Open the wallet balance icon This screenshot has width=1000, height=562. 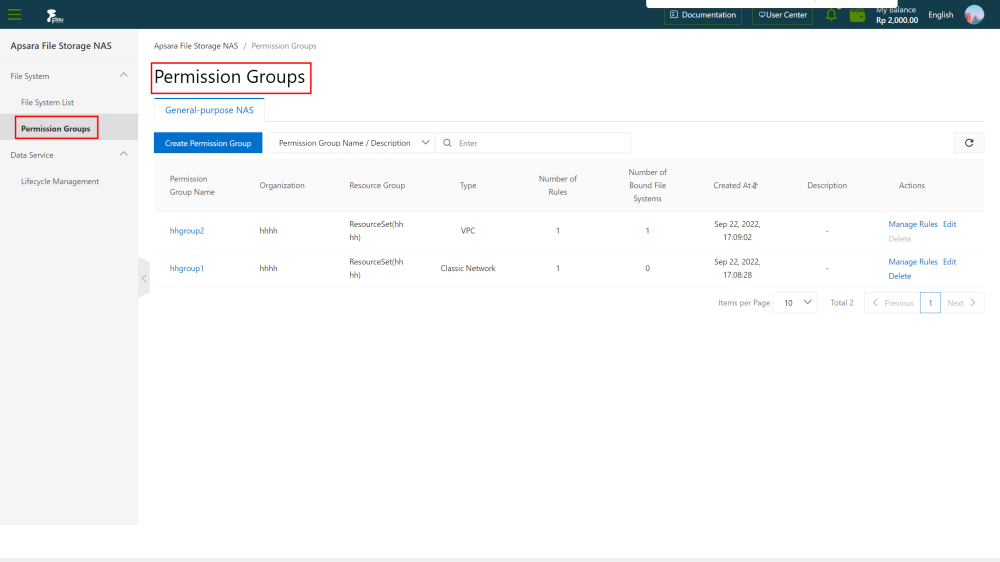click(x=857, y=15)
